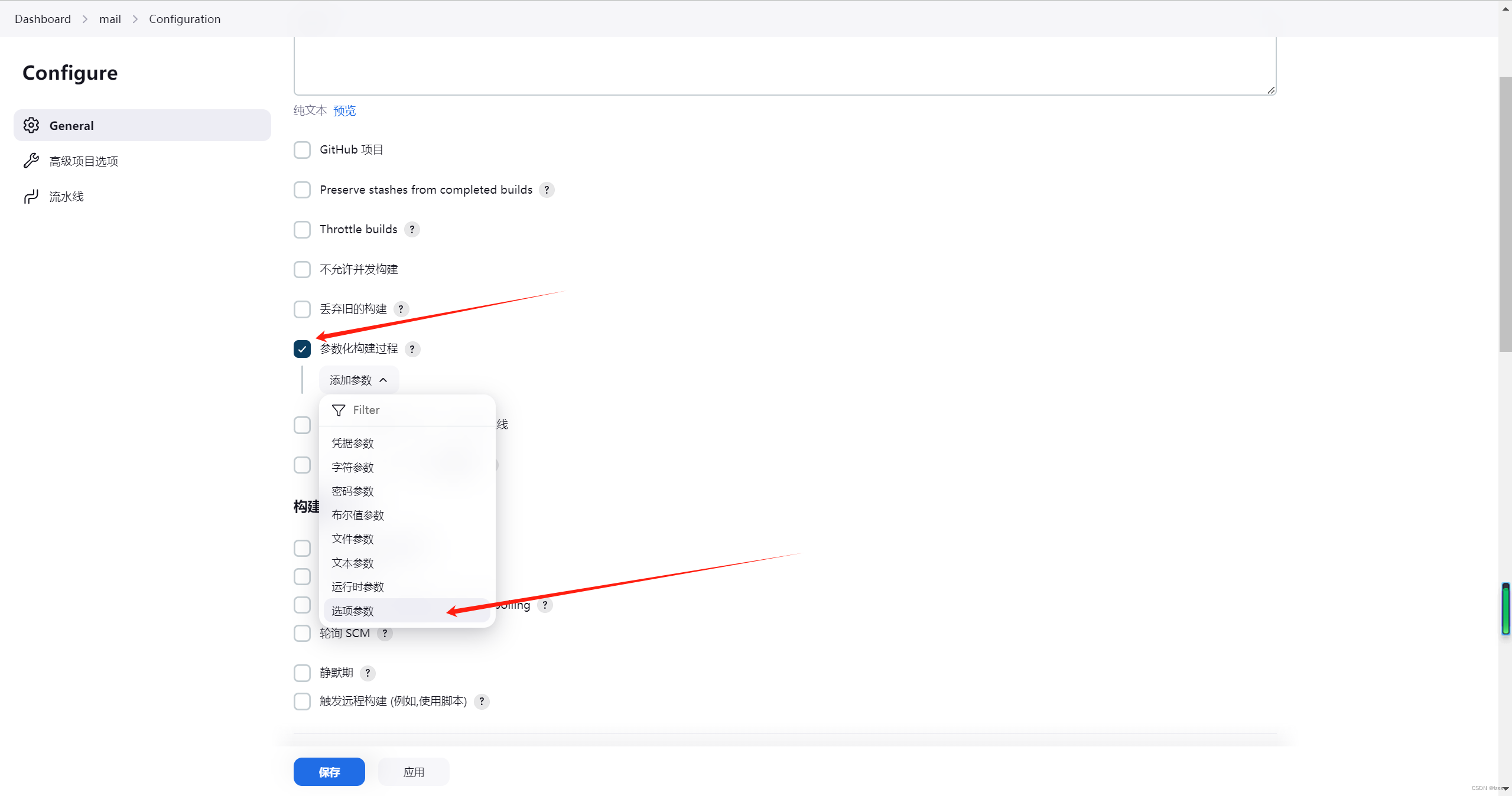Click the wrench icon for 高级项目选项
The height and width of the screenshot is (796, 1512).
coord(31,161)
